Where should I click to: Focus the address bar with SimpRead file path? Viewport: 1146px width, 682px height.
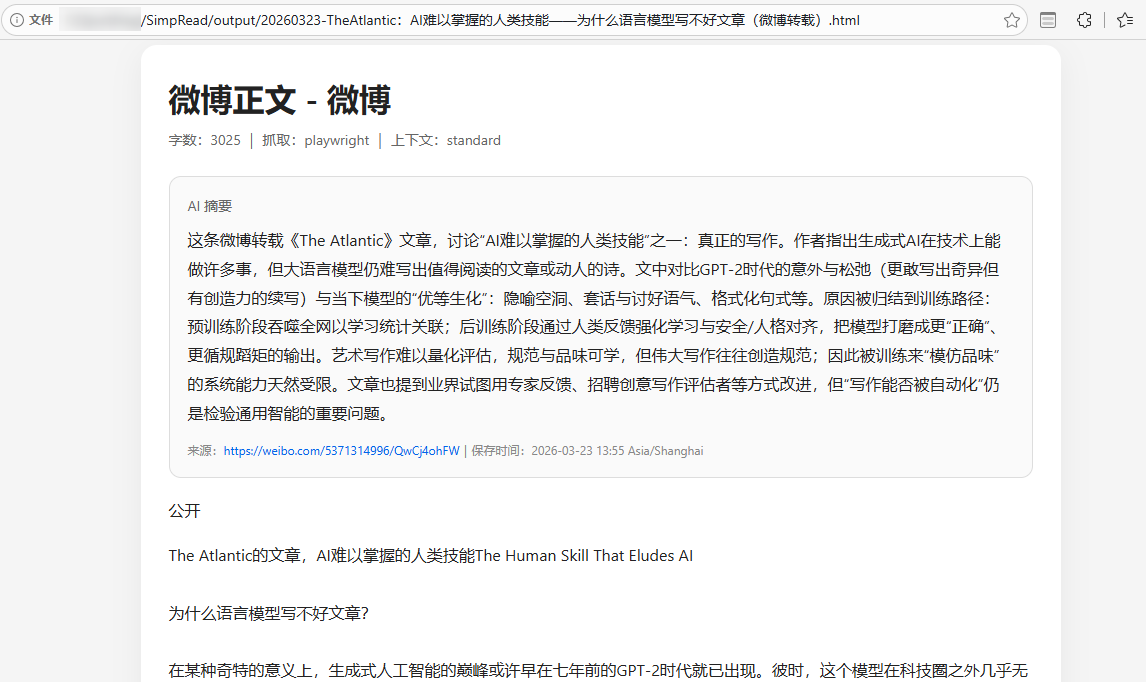tap(500, 20)
